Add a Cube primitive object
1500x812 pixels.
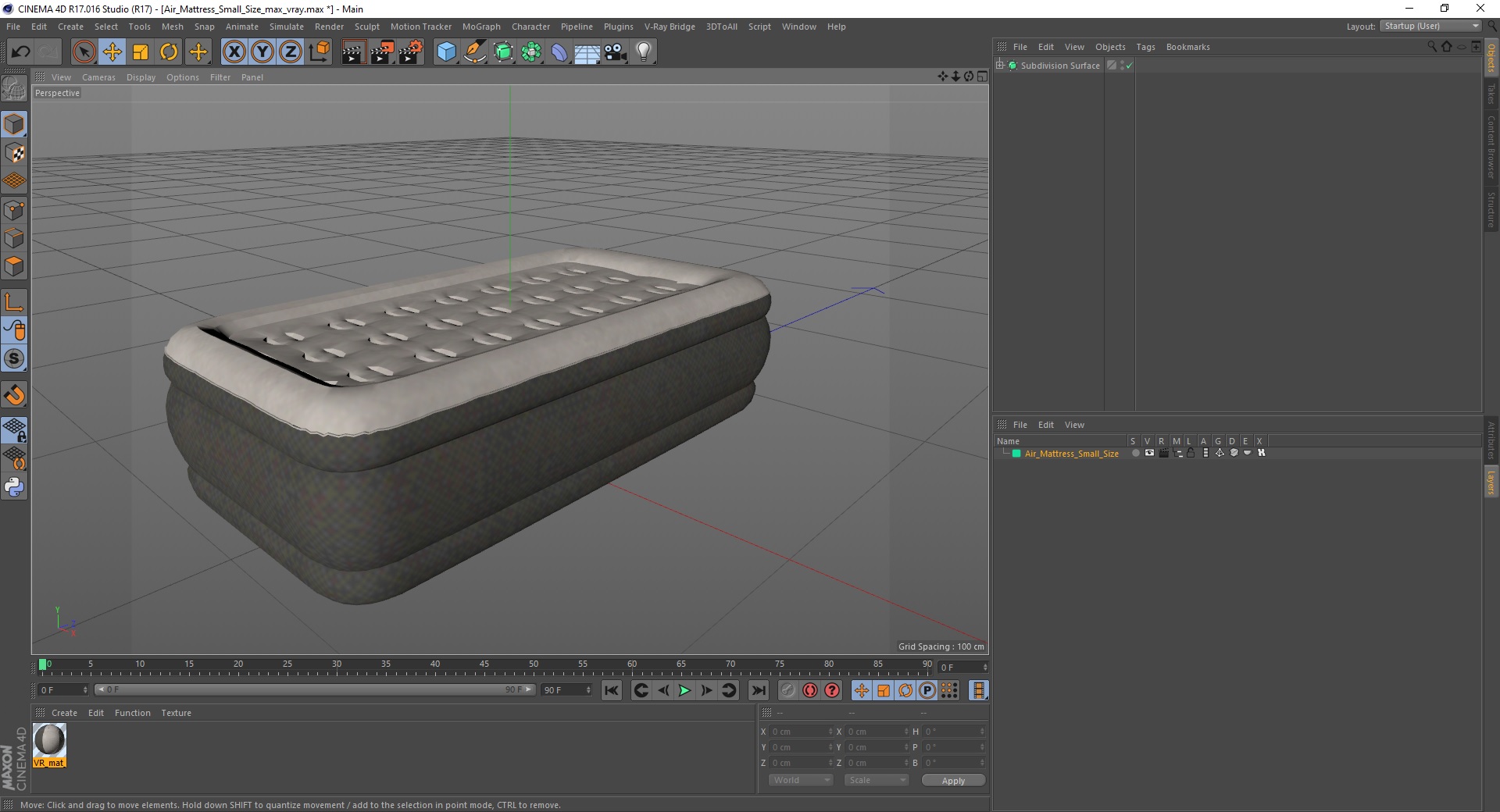tap(446, 52)
